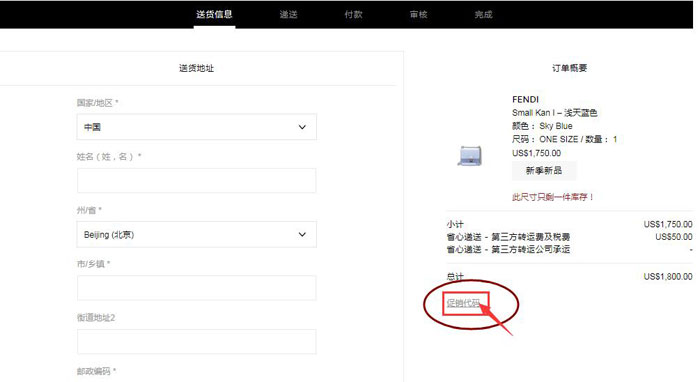Select the 小计 subtotal label
700x382 pixels.
(455, 224)
